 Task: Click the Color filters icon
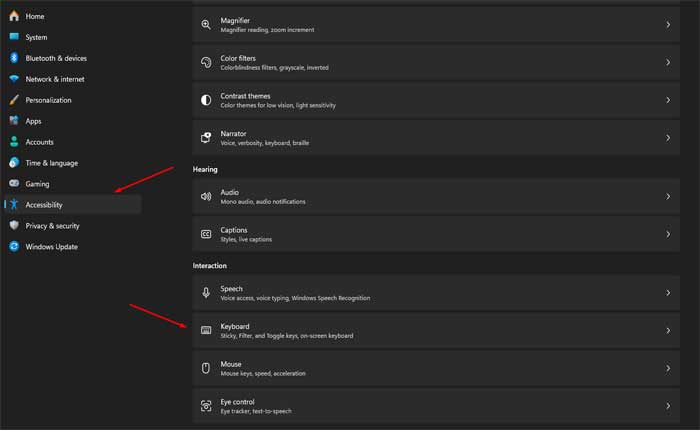[206, 62]
